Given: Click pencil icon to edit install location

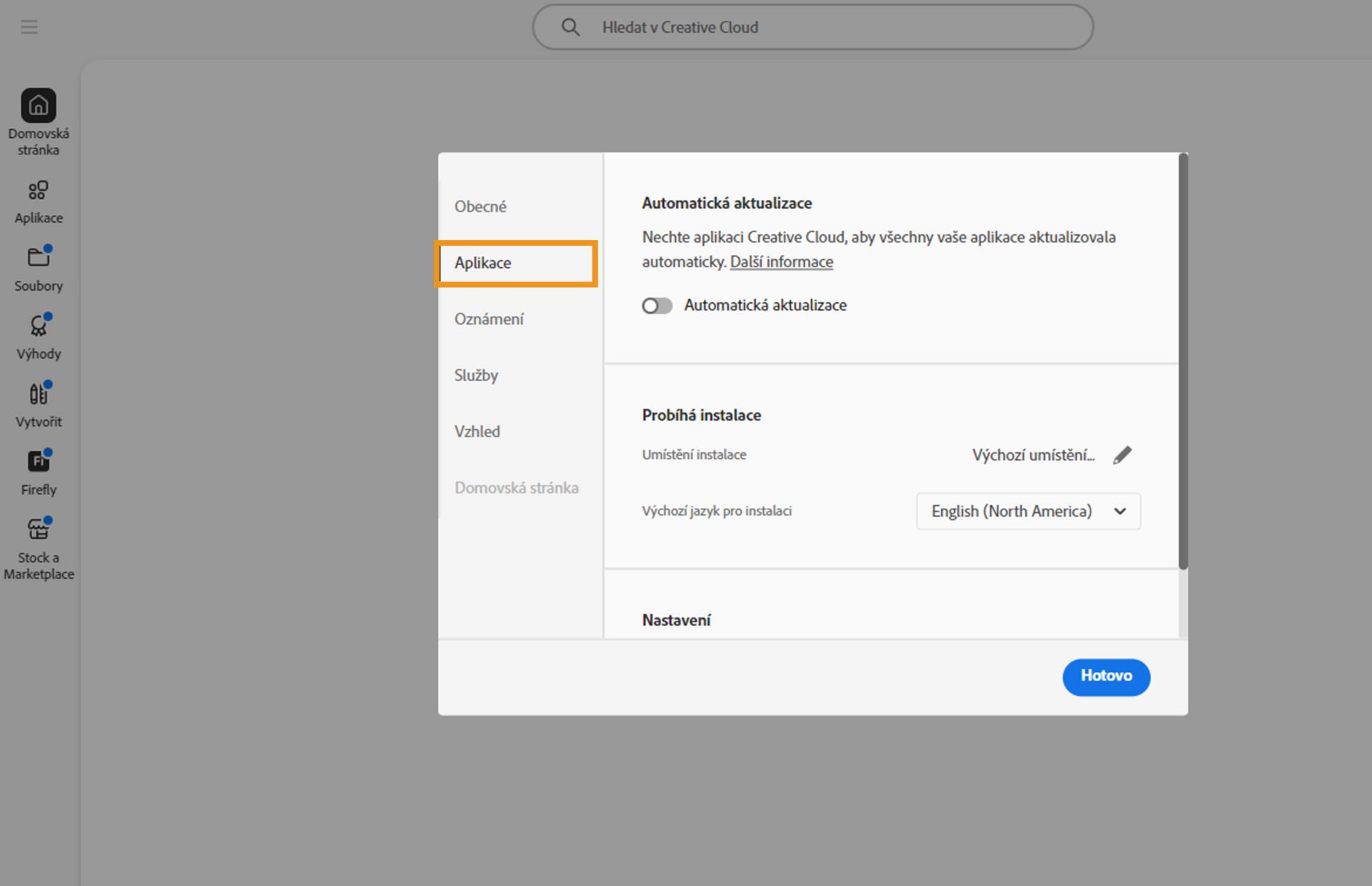Looking at the screenshot, I should [x=1122, y=455].
